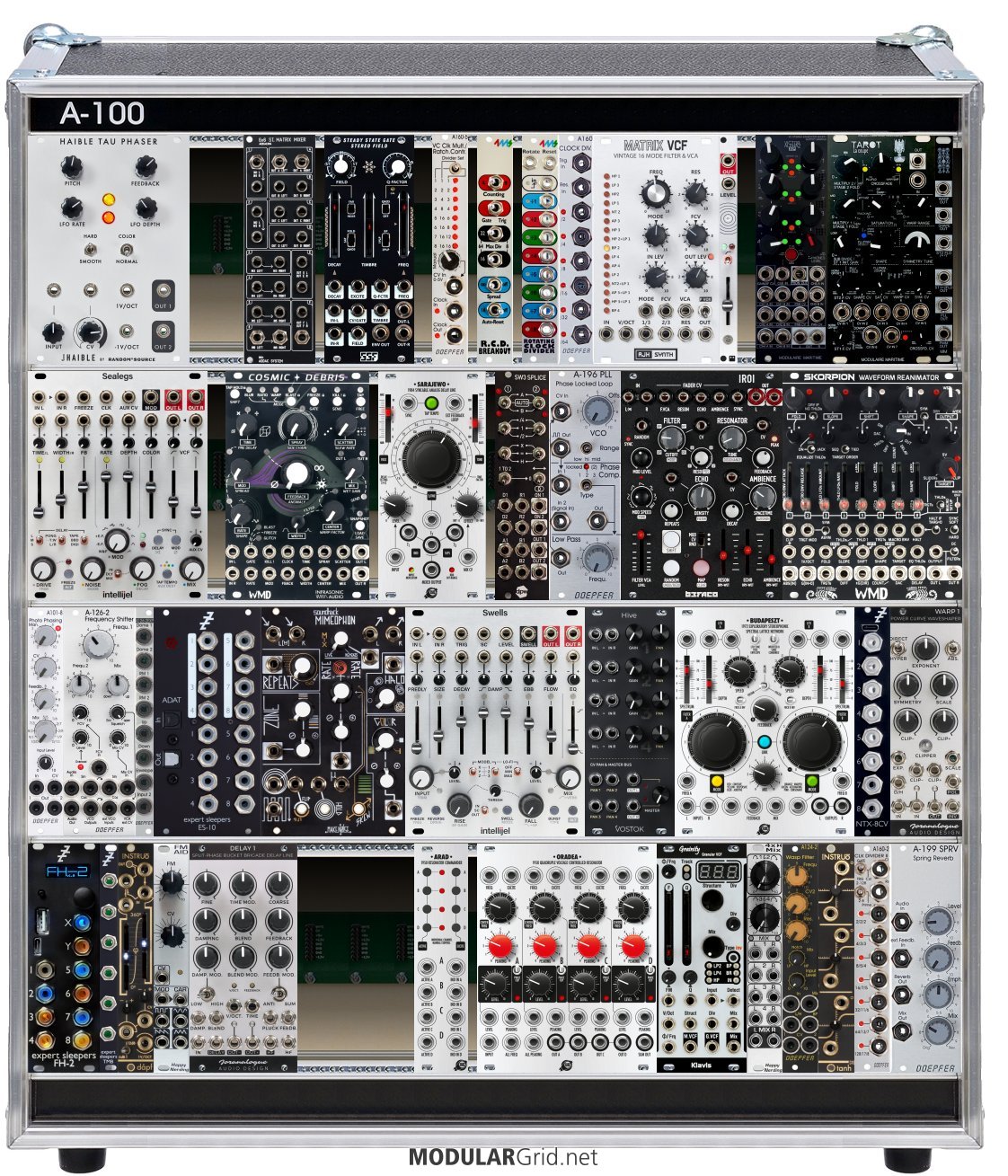Click the SUM OUT jack on Oradea

(643, 1040)
